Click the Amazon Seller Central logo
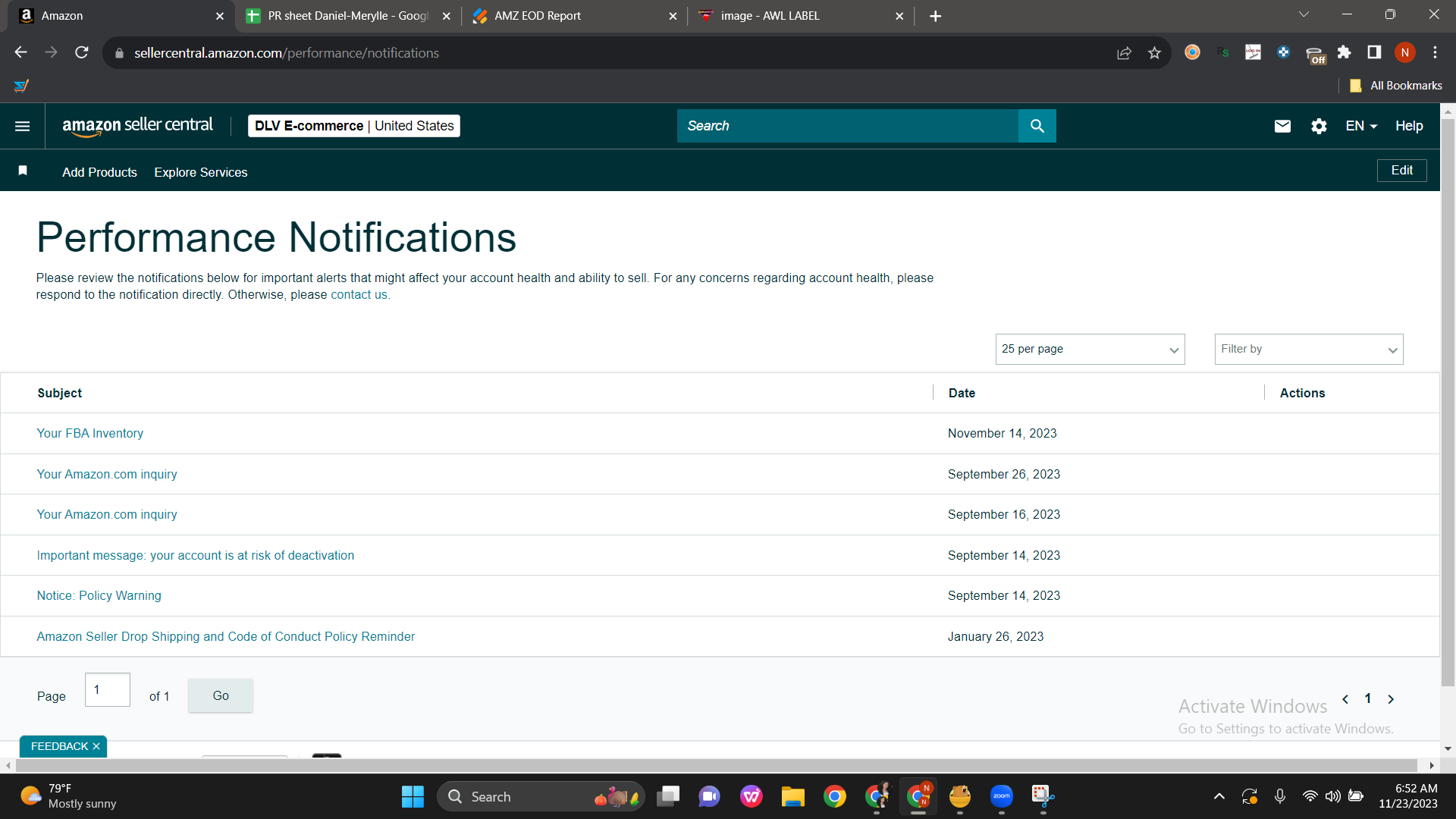Viewport: 1456px width, 819px height. click(137, 126)
